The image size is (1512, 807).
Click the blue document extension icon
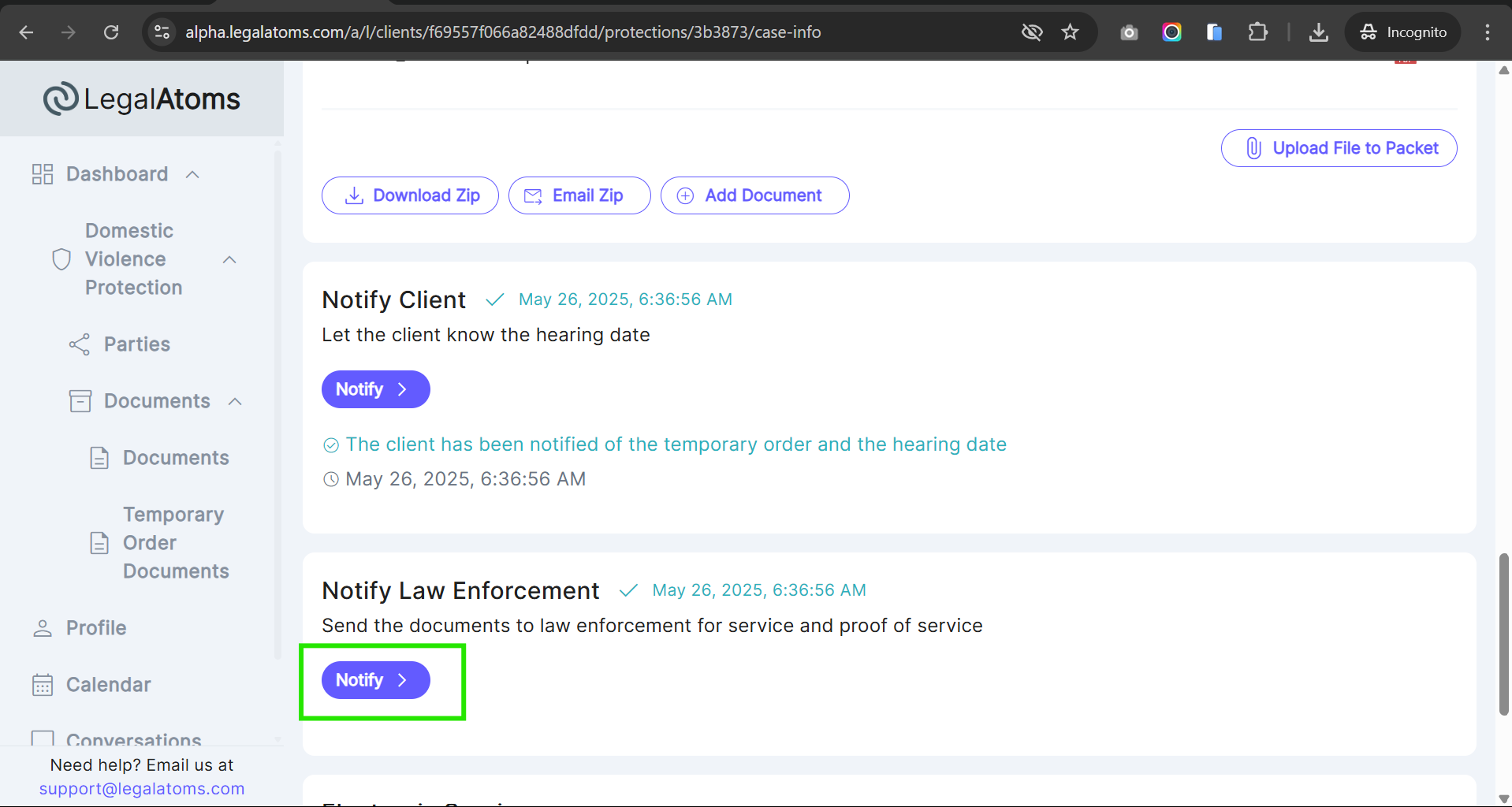point(1214,32)
